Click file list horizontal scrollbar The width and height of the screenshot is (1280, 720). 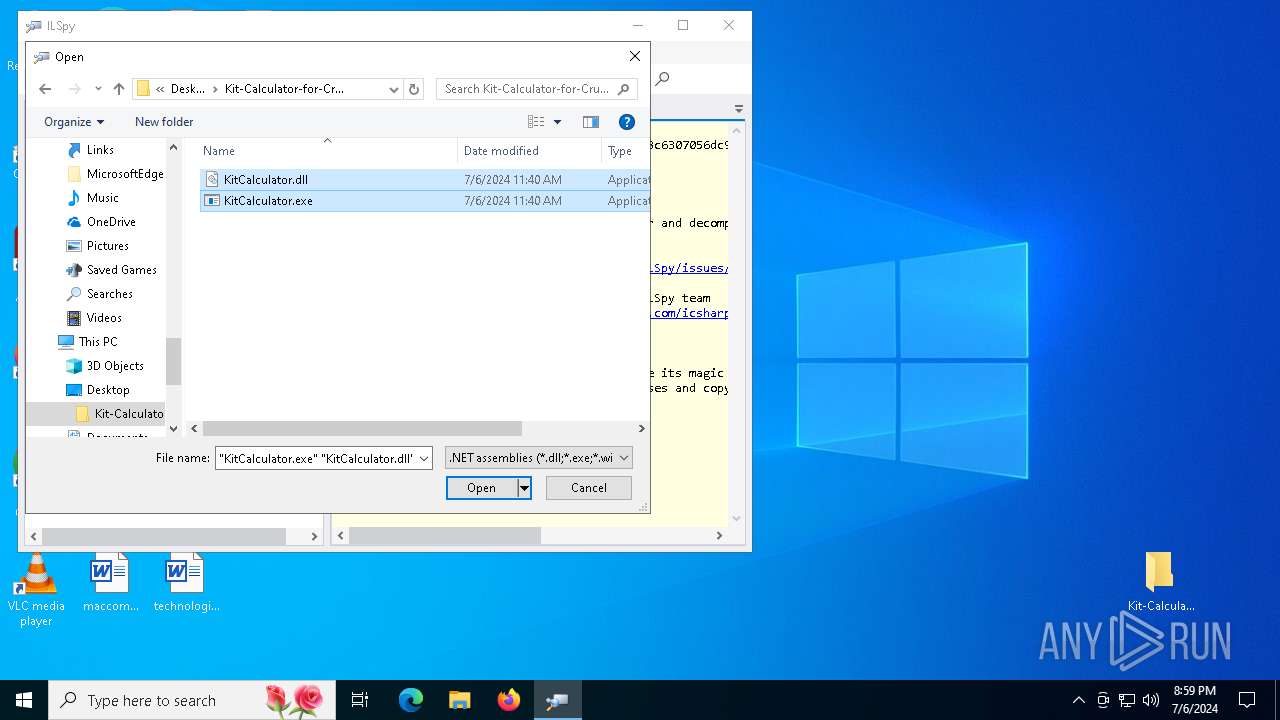(x=362, y=429)
